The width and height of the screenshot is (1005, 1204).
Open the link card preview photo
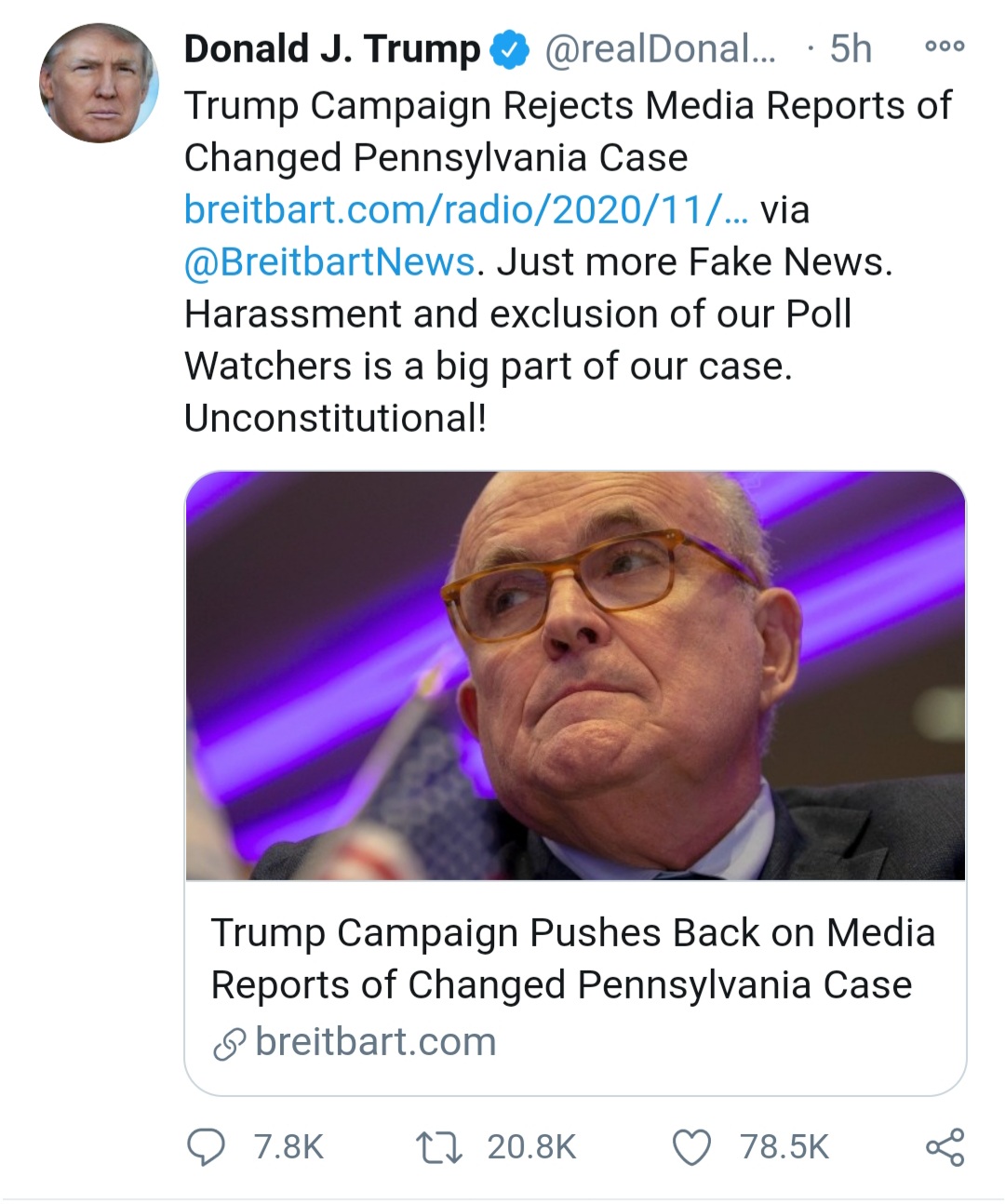tap(575, 676)
